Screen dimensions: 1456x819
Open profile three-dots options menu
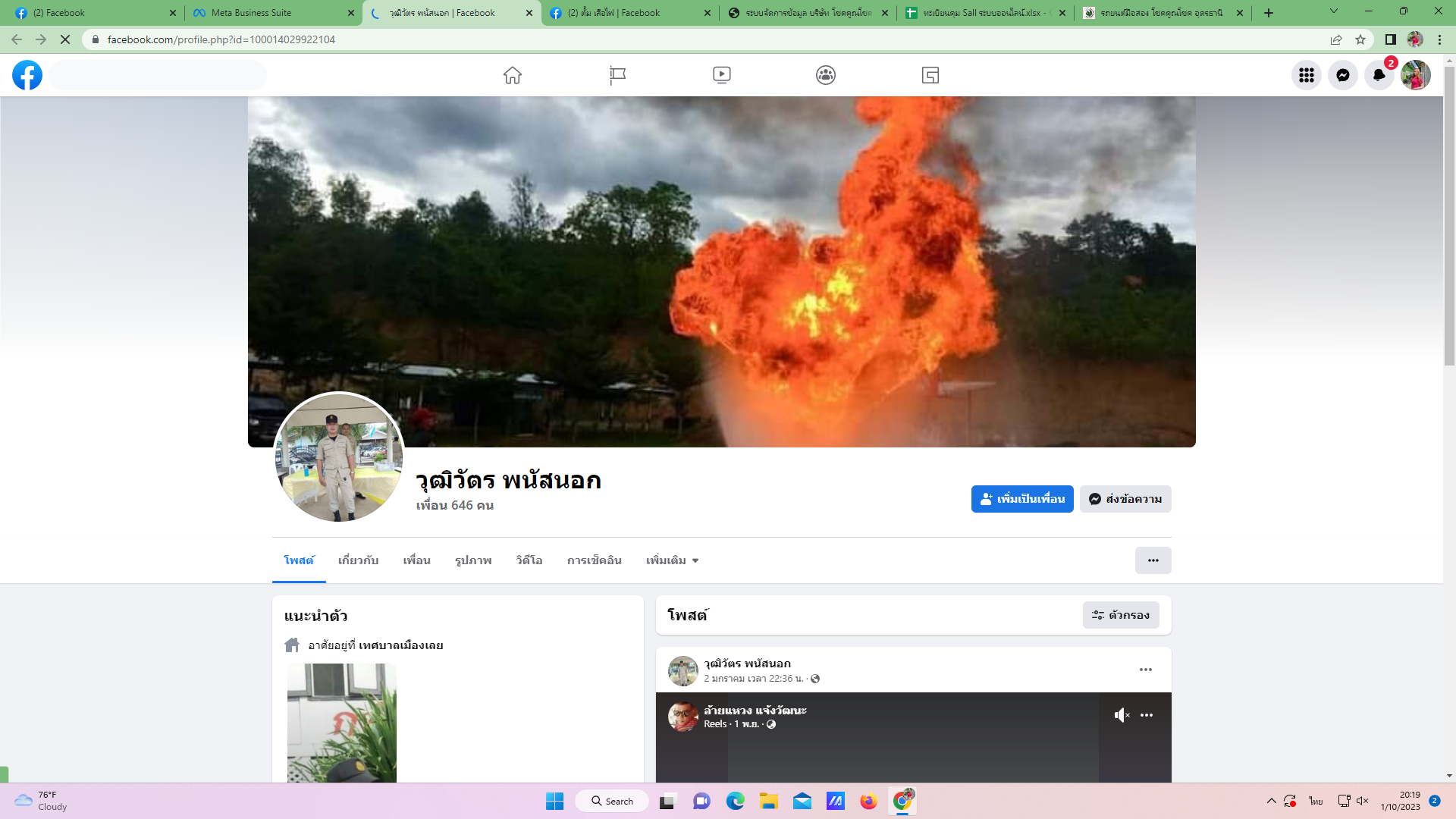pos(1153,560)
